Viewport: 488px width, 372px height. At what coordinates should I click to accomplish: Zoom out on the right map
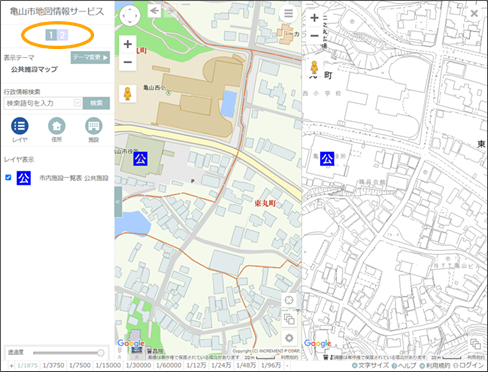tap(314, 35)
